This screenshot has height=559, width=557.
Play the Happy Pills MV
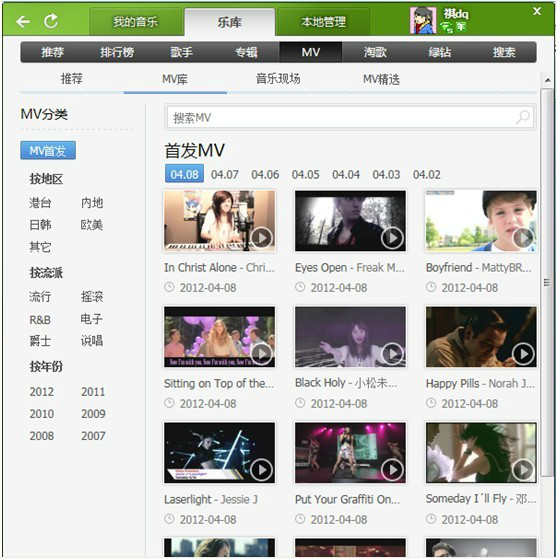(523, 354)
